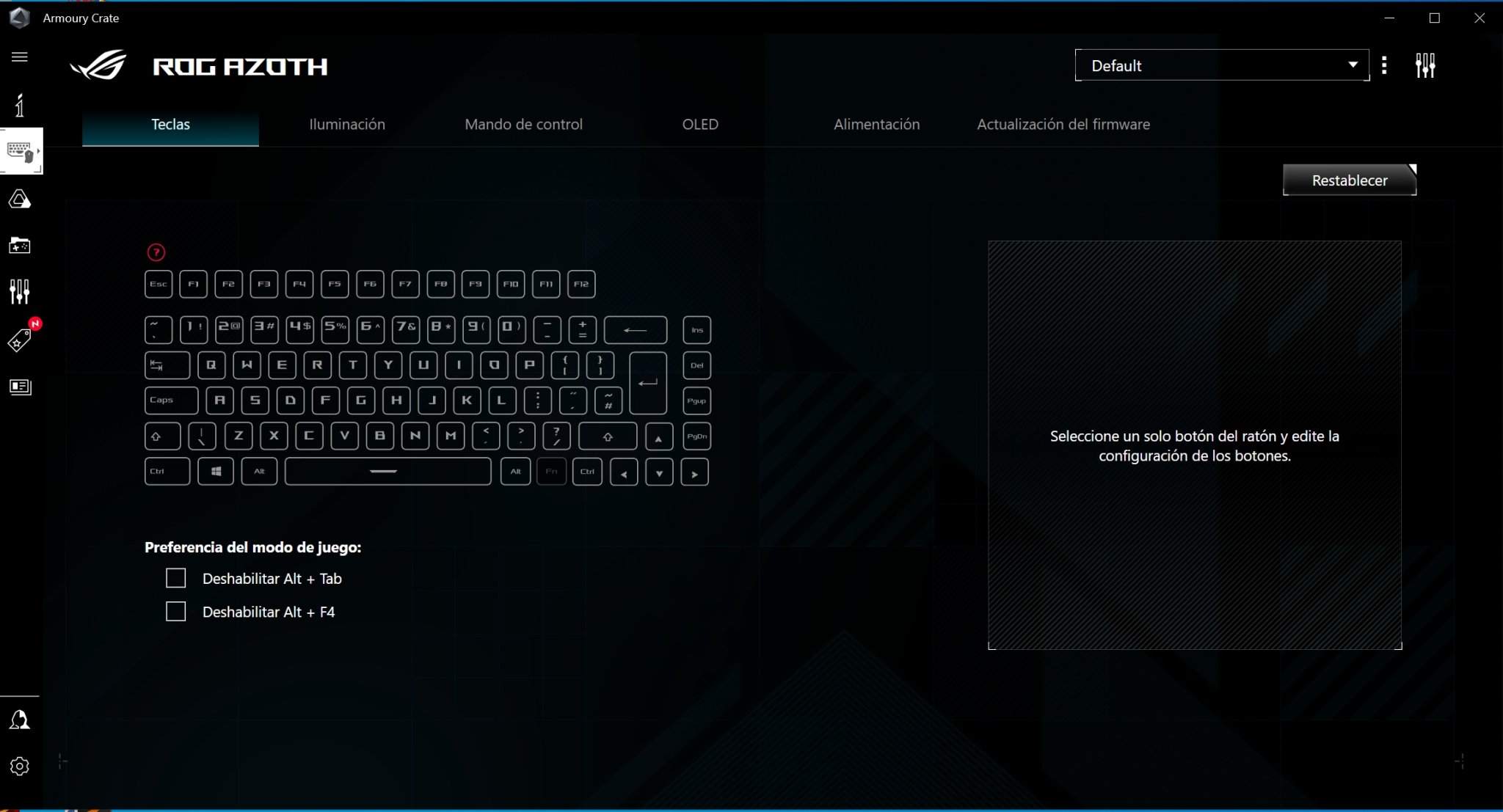Screen dimensions: 1503x812
Task: Click Preferencia del modo de juego label
Action: [252, 547]
